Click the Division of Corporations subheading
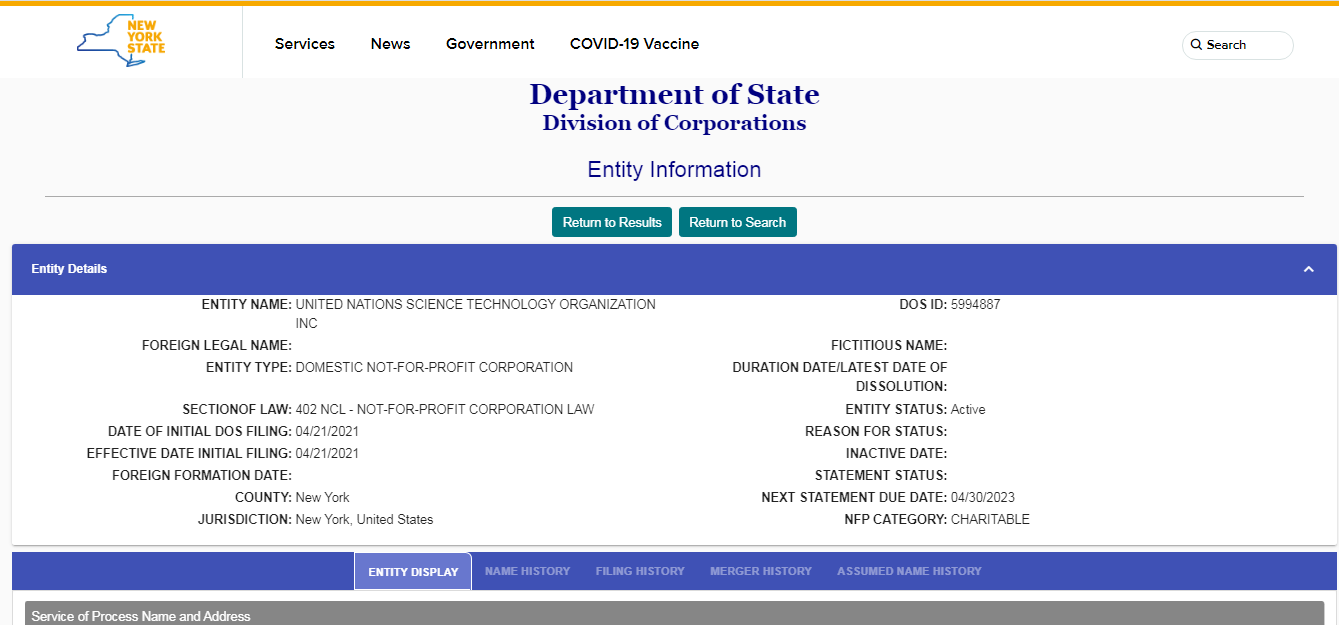 pos(674,123)
